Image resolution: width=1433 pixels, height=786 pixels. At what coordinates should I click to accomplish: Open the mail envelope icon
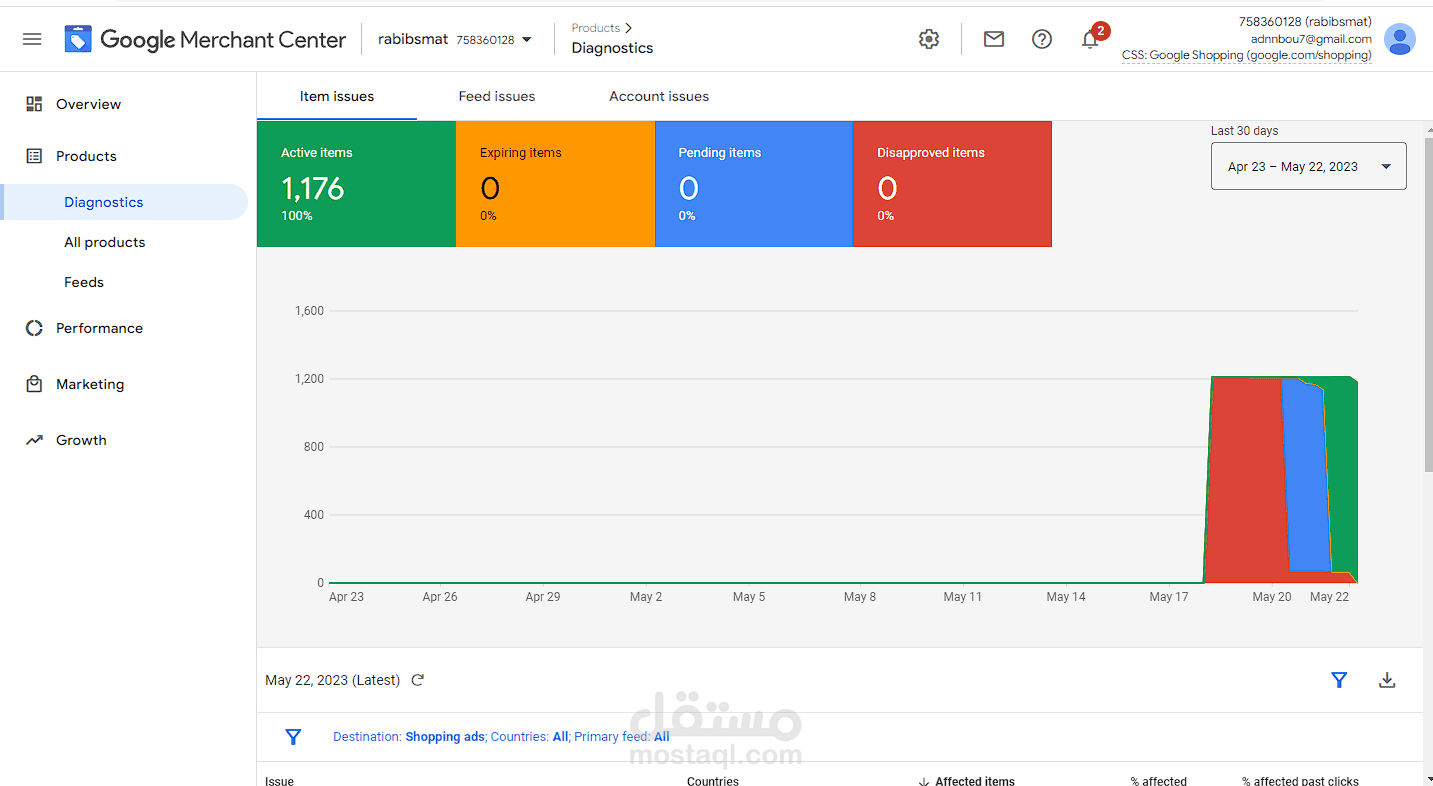coord(993,39)
